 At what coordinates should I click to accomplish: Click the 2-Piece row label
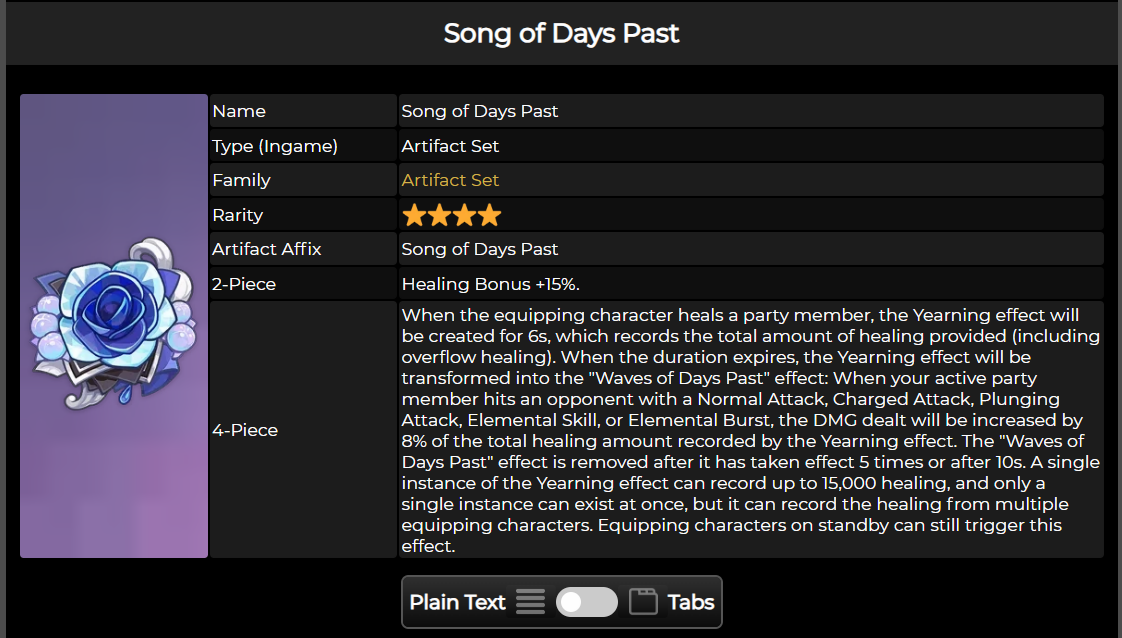point(244,284)
